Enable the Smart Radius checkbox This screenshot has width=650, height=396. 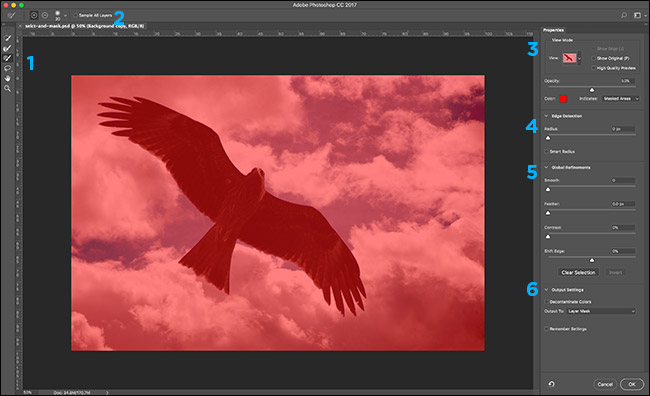[546, 152]
